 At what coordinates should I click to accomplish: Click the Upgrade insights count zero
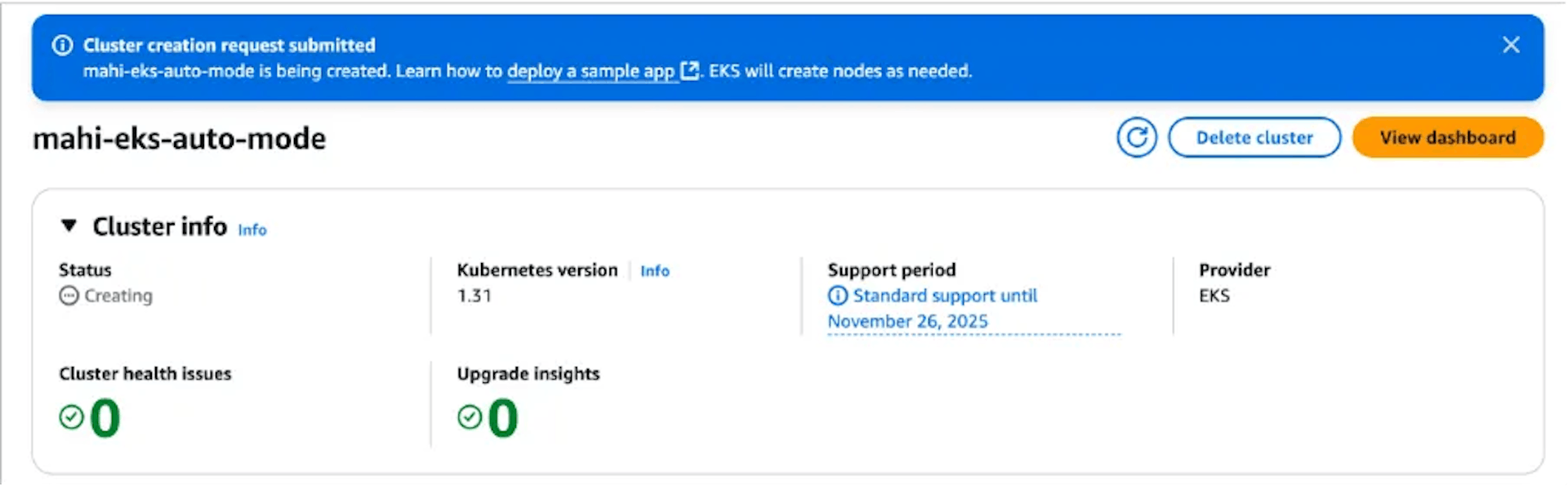503,418
